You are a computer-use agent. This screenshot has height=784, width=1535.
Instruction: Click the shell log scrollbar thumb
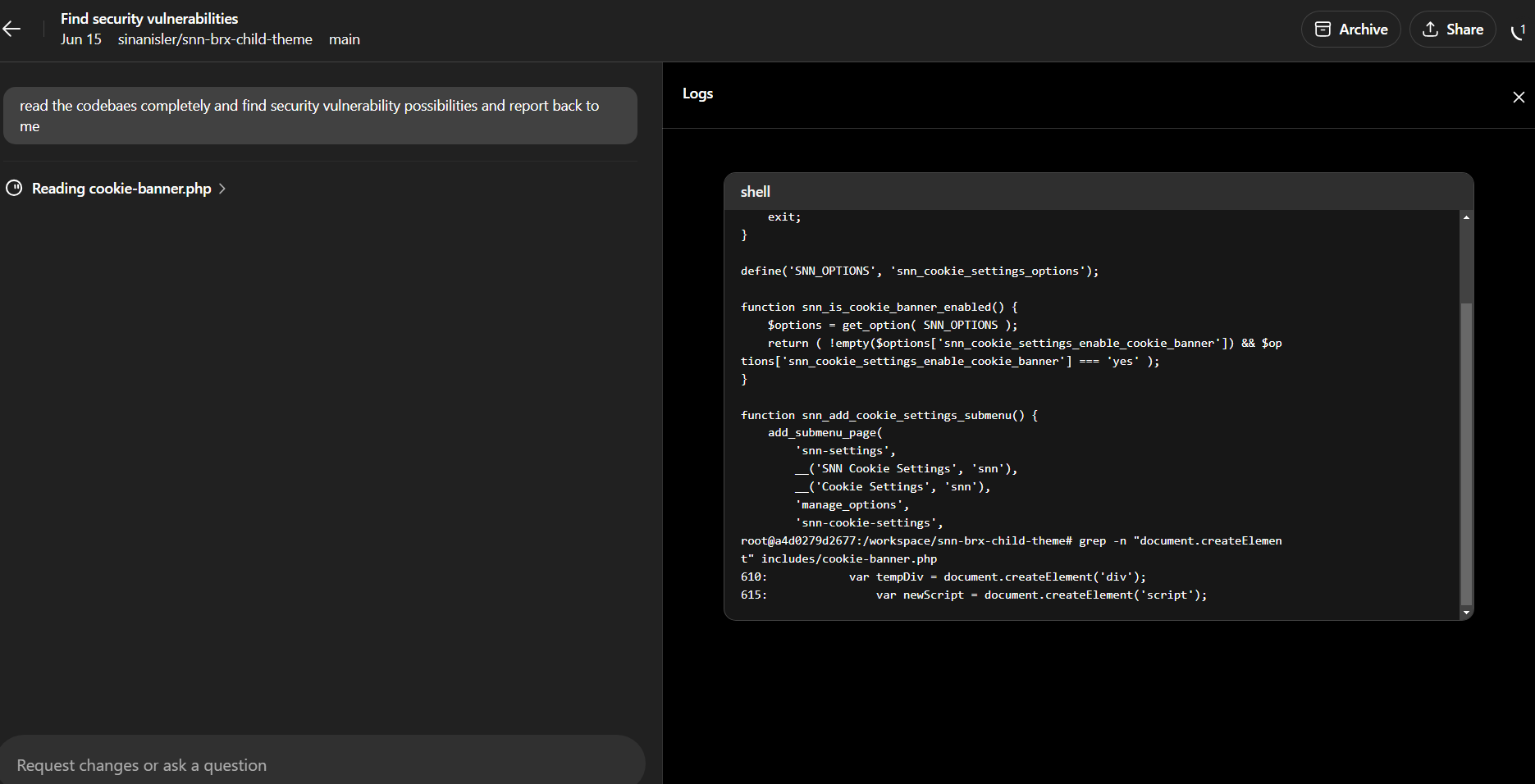(1466, 454)
